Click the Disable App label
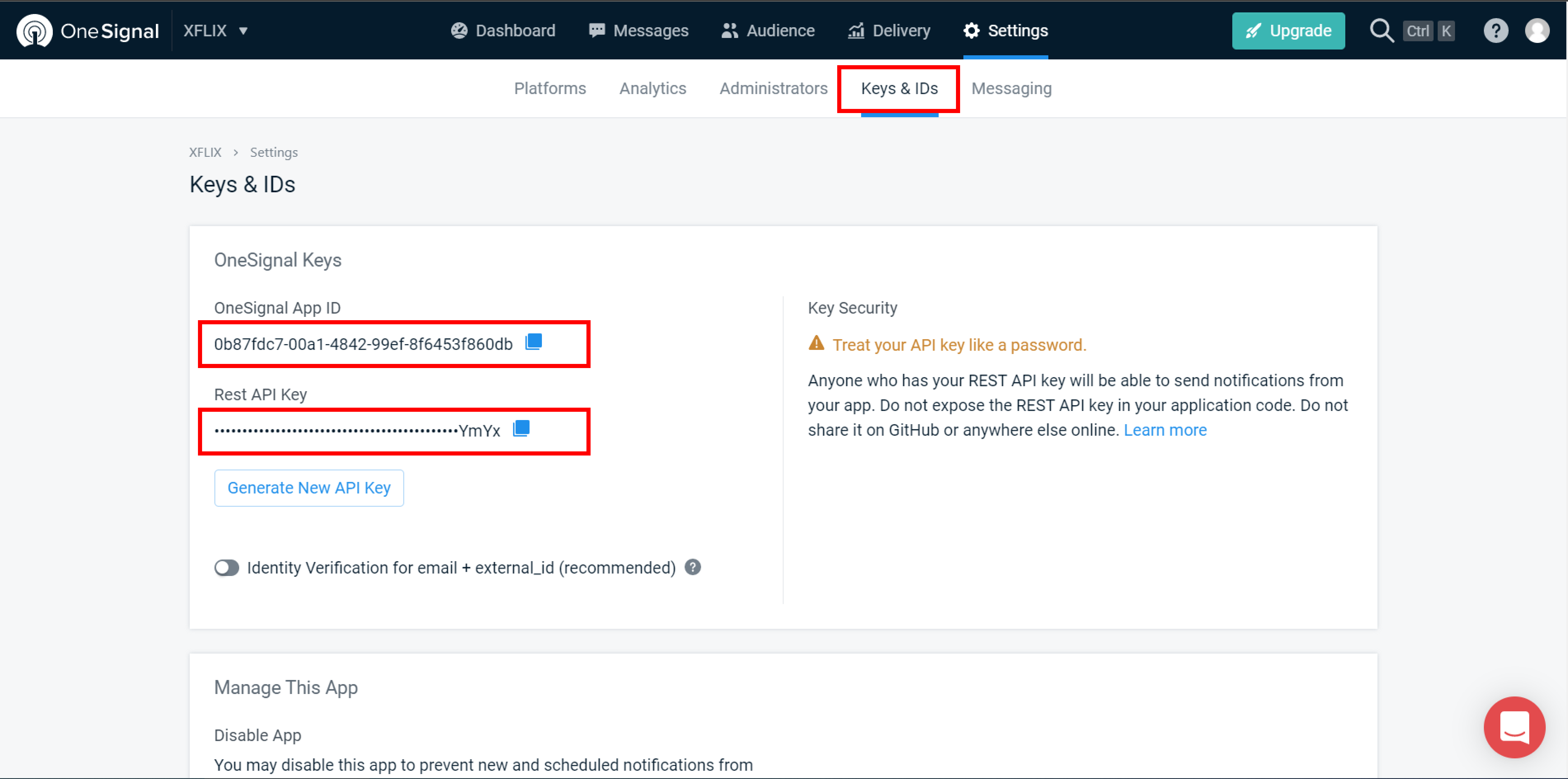 point(257,735)
